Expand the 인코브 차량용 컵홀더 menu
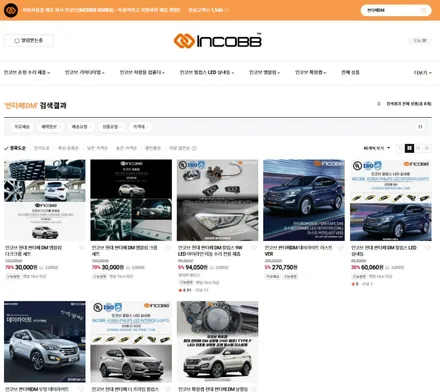 click(x=142, y=72)
